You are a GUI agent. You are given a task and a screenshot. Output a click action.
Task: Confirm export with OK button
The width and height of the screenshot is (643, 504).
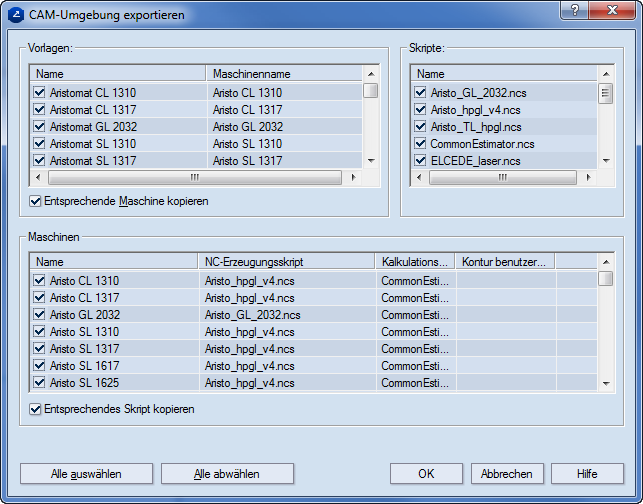[426, 474]
